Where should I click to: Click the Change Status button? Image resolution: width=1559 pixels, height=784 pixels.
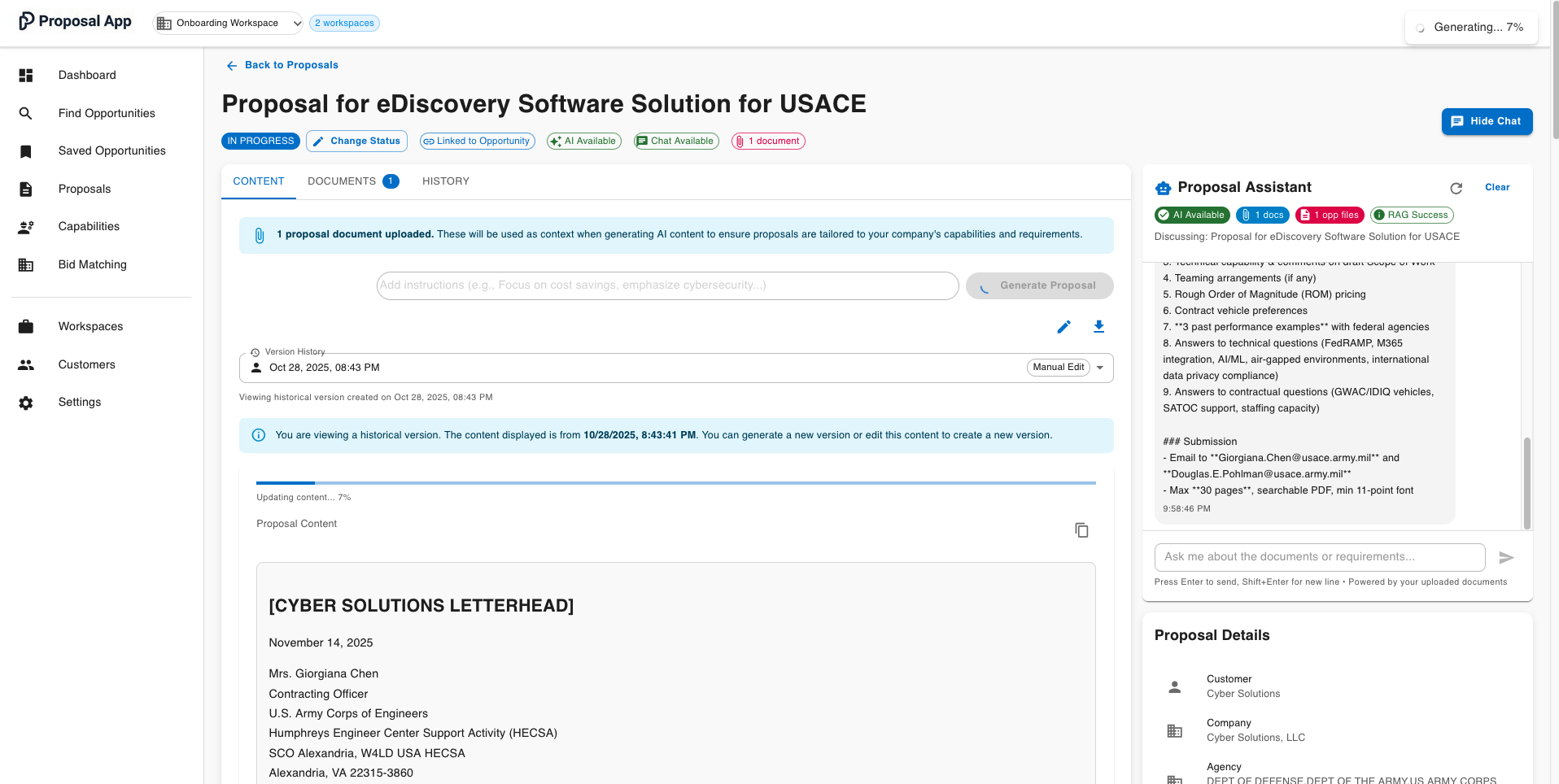point(356,142)
